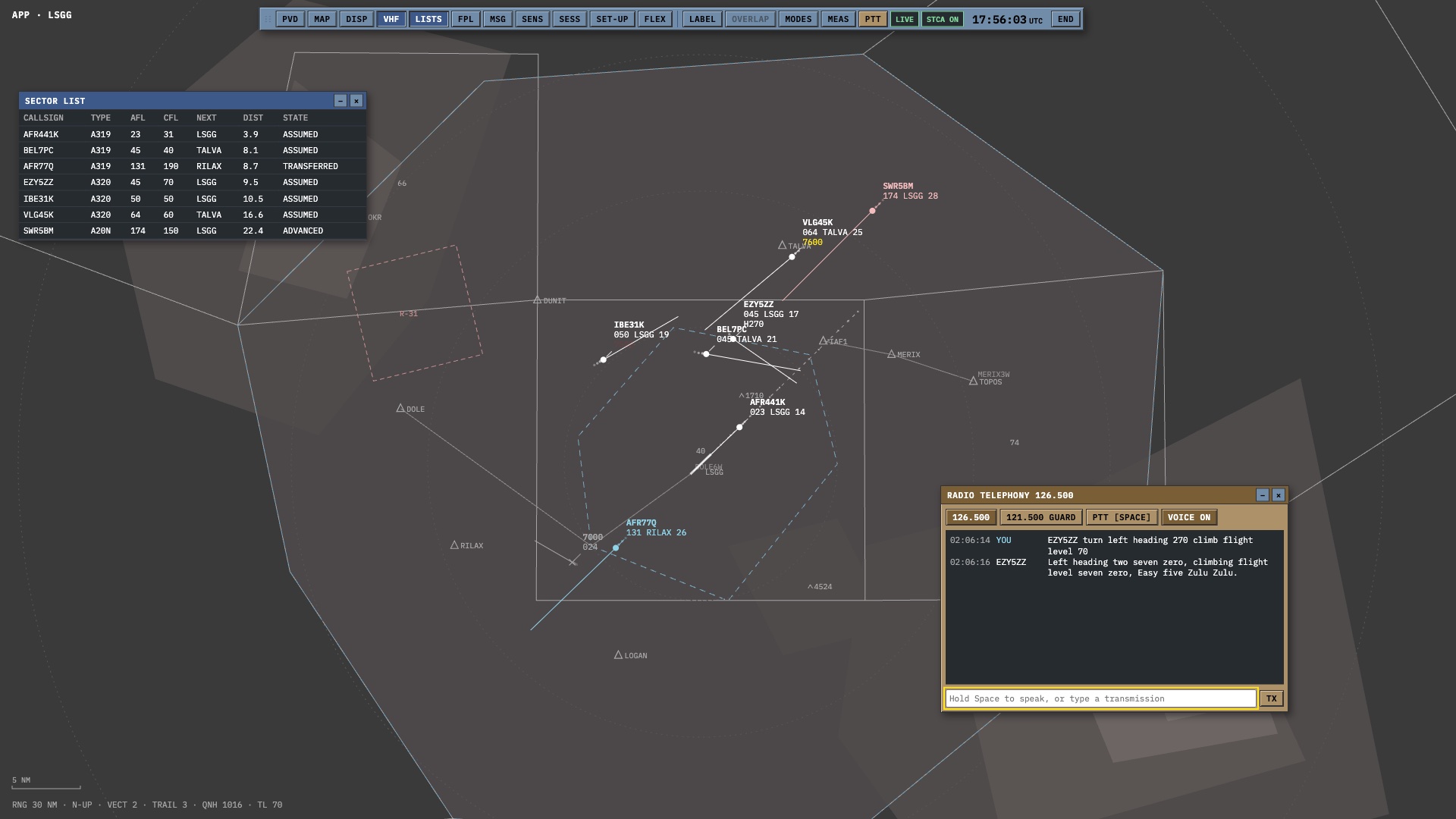The height and width of the screenshot is (819, 1456).
Task: Open the SESS menu
Action: pos(570,19)
